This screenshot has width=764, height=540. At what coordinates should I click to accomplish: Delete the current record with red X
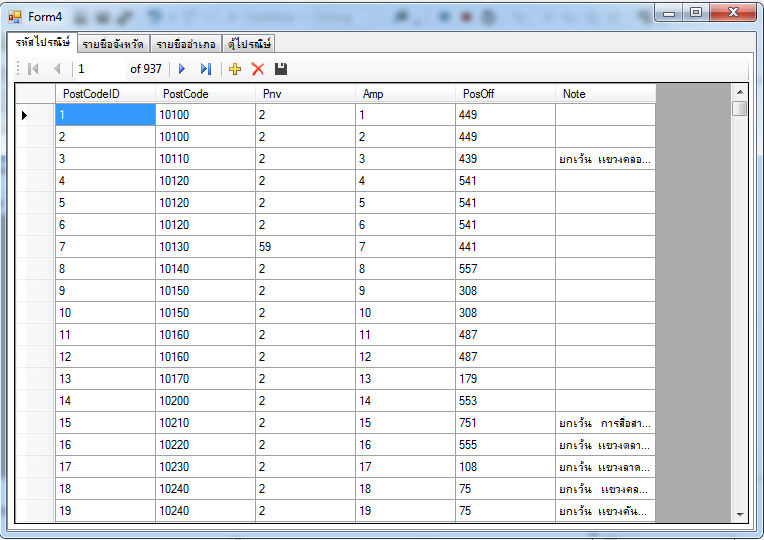(258, 69)
